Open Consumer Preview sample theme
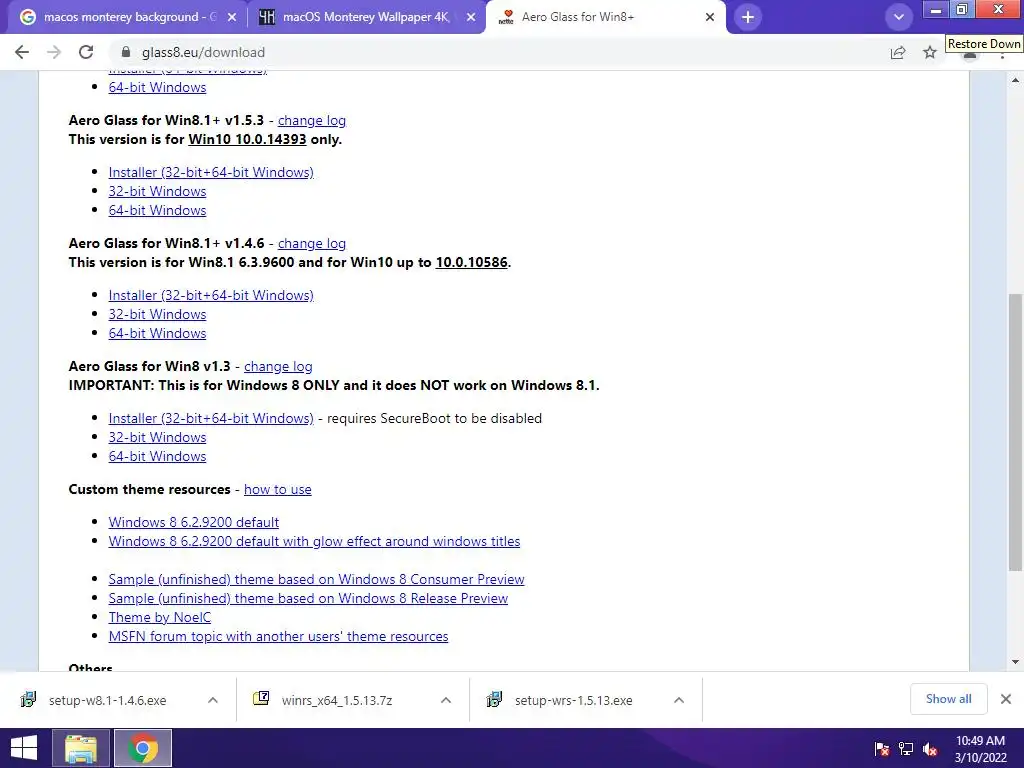The height and width of the screenshot is (768, 1024). (316, 579)
